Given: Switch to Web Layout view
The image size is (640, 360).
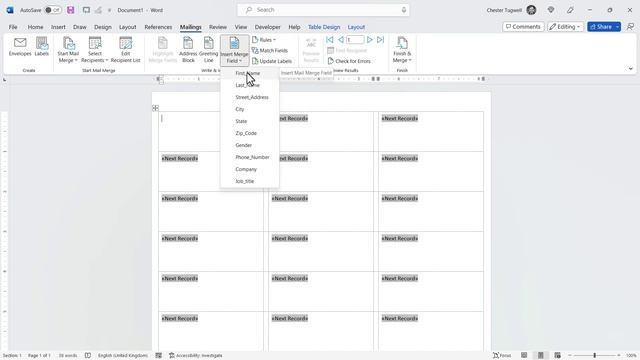Looking at the screenshot, I should point(557,356).
